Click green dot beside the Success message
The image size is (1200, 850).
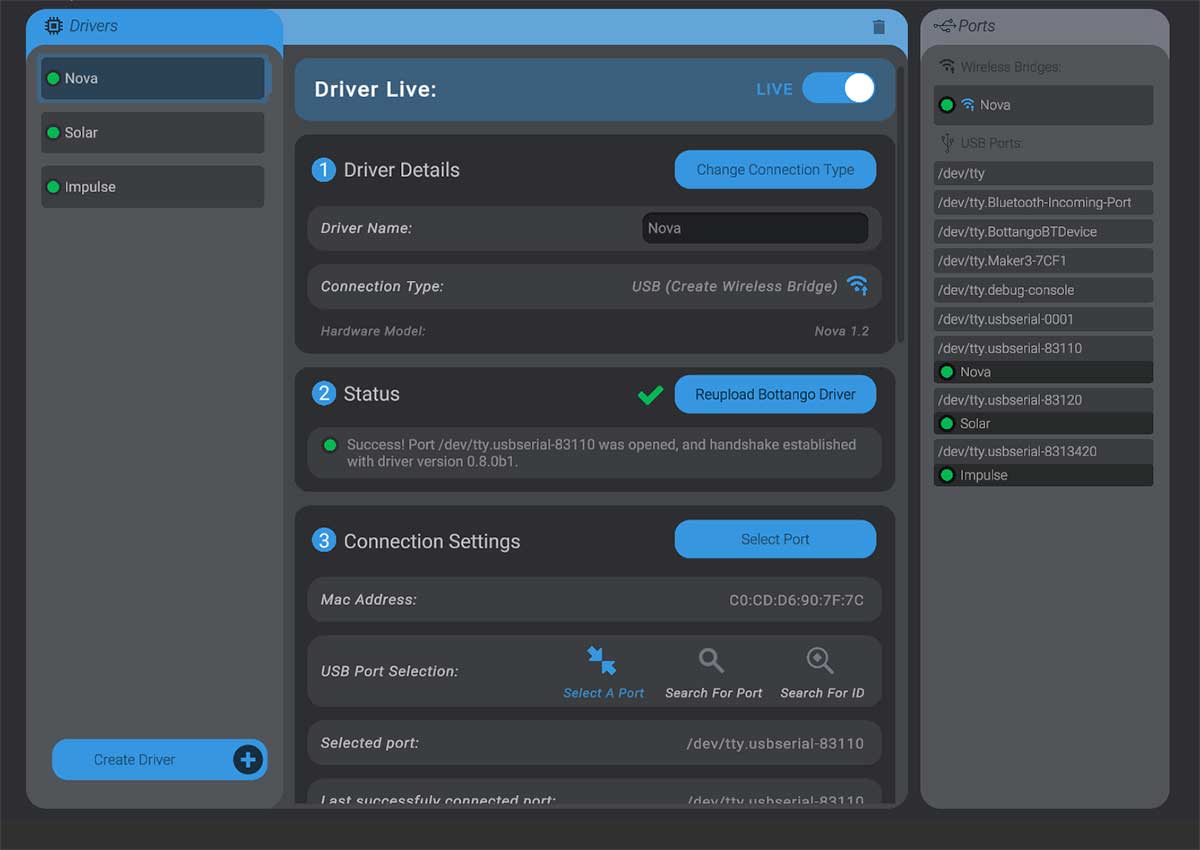pyautogui.click(x=329, y=445)
